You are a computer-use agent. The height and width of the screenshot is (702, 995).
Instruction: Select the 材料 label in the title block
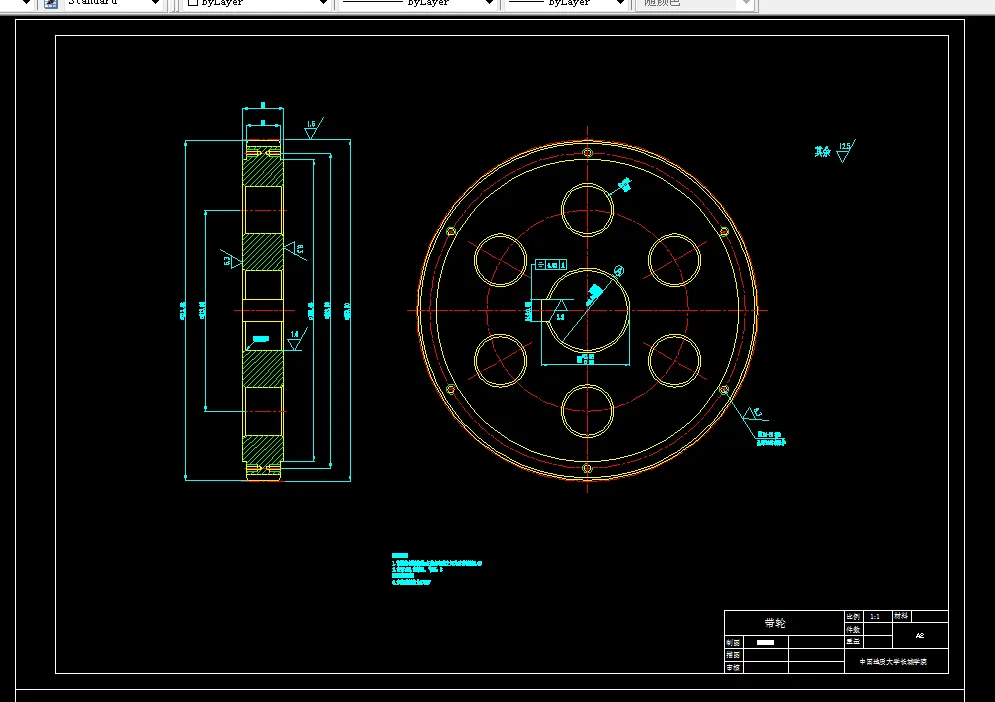(901, 616)
